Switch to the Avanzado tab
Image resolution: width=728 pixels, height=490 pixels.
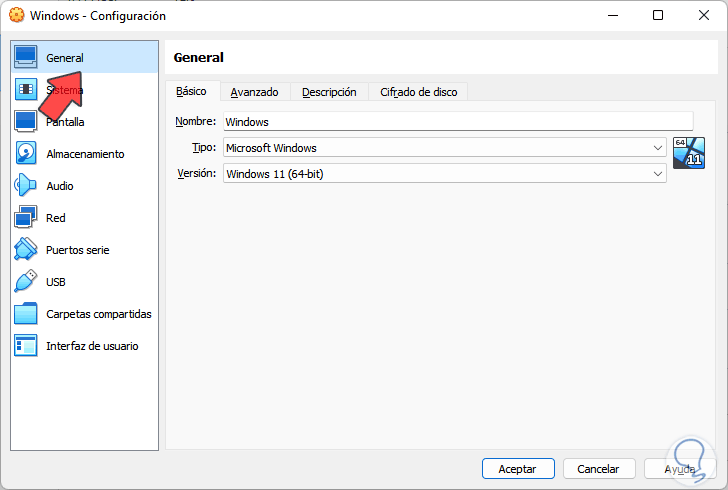point(254,92)
